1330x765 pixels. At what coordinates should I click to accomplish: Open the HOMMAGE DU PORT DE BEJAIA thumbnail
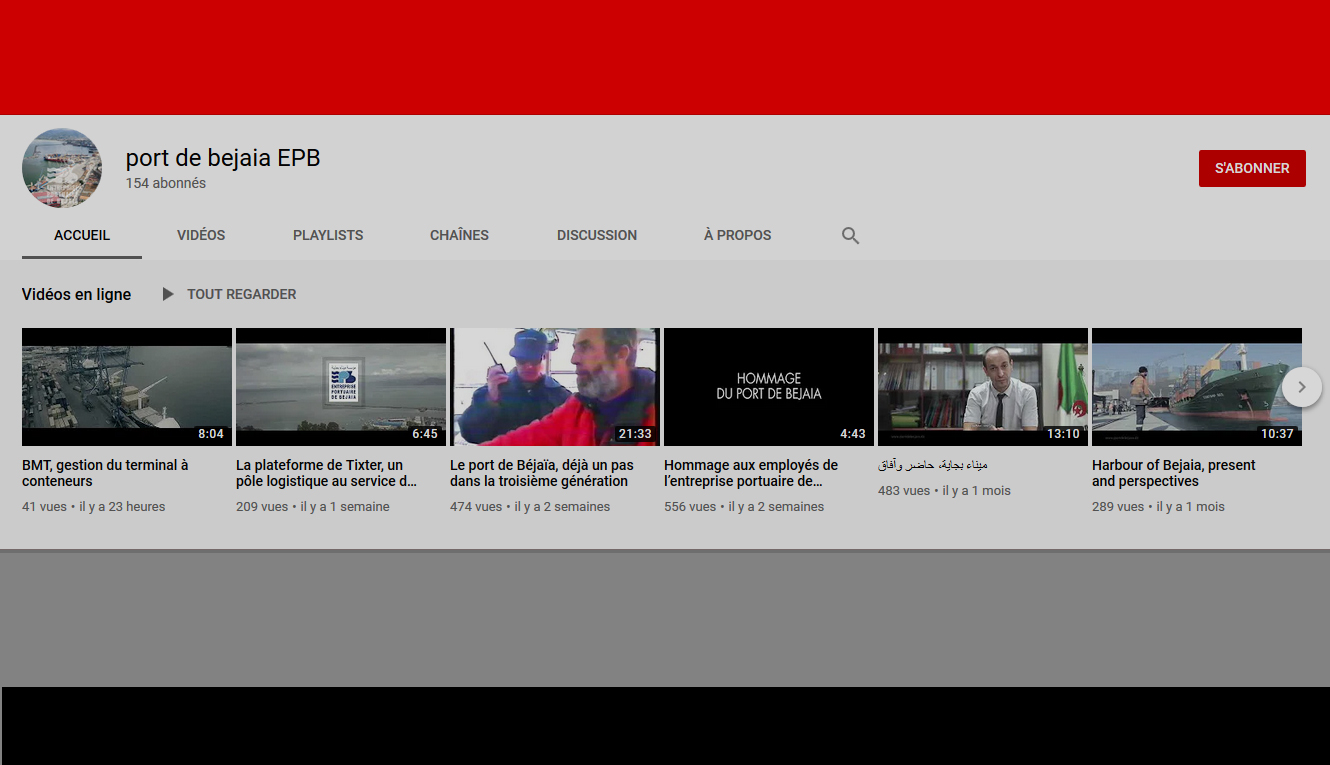[x=769, y=387]
